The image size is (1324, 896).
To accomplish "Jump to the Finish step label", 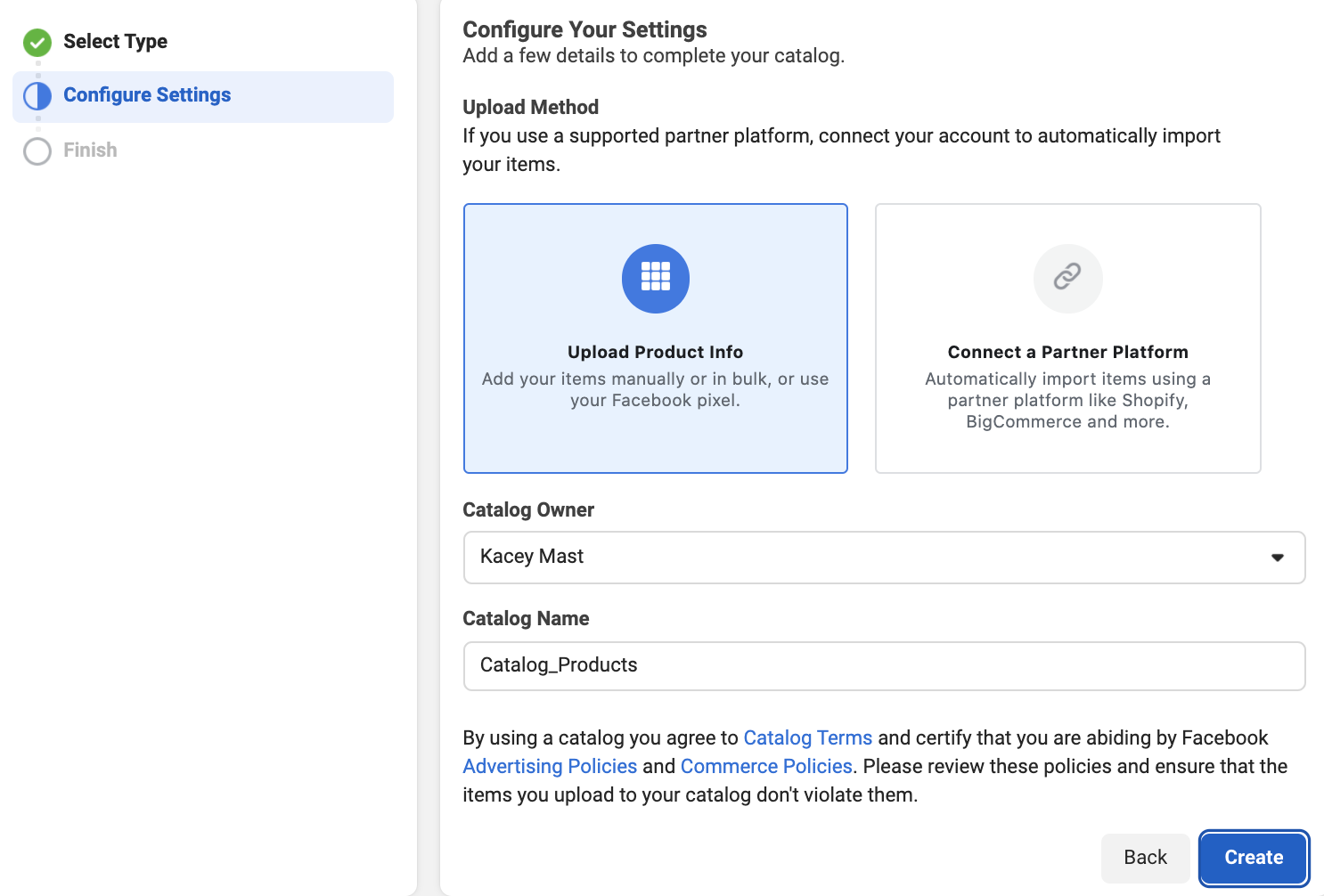I will (x=90, y=150).
